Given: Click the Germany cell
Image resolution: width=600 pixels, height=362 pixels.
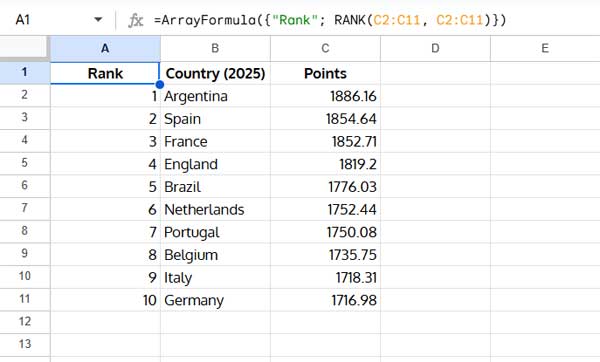Looking at the screenshot, I should click(215, 300).
